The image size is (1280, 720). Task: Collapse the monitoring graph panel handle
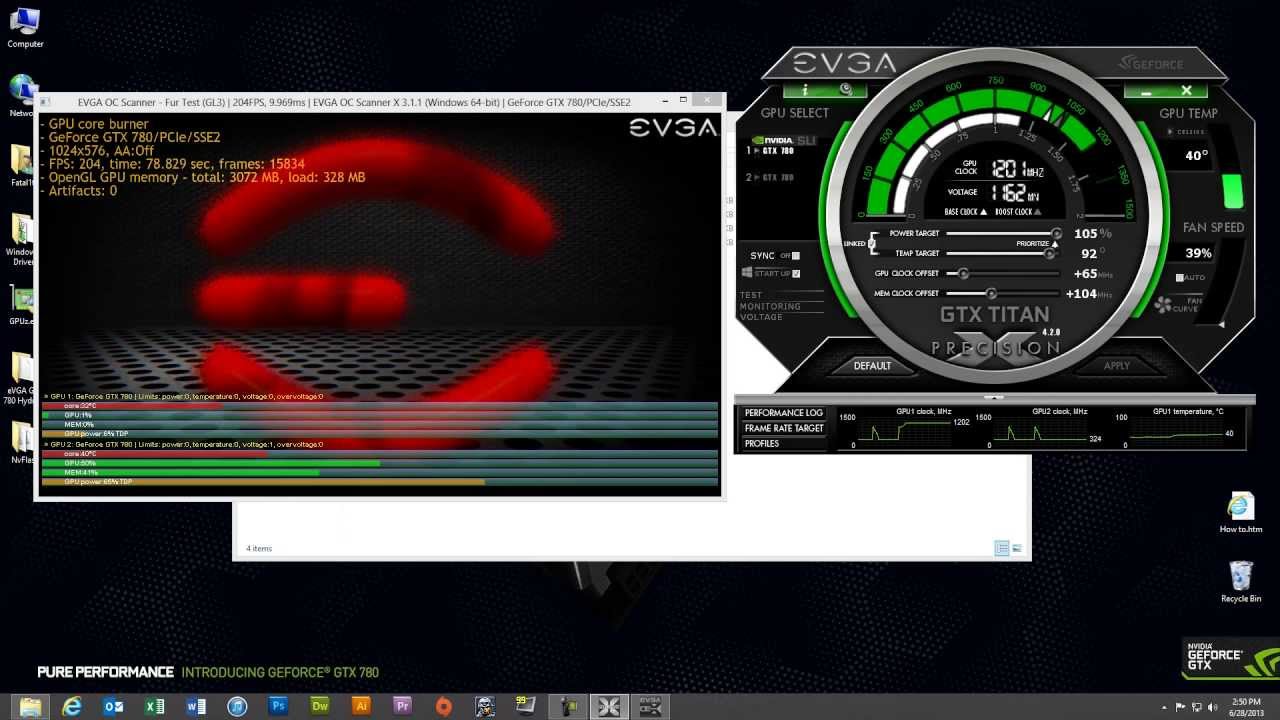tap(994, 398)
